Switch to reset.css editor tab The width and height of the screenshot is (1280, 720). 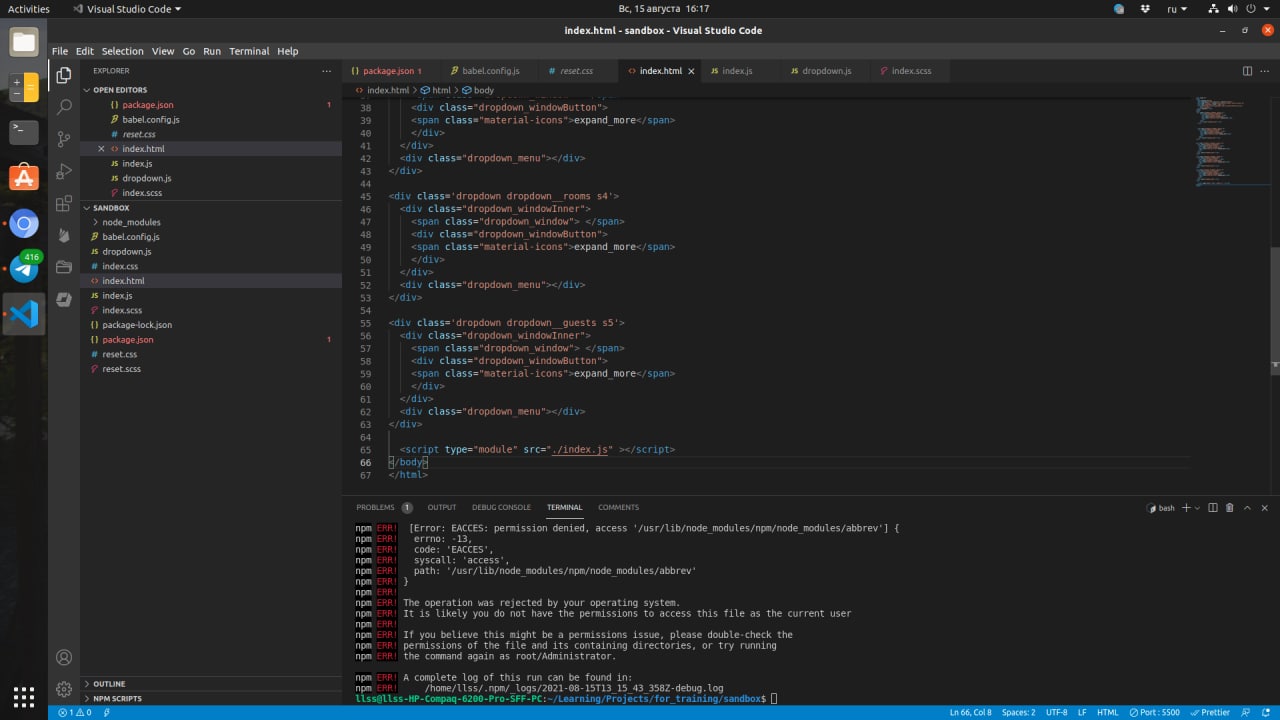pos(575,71)
